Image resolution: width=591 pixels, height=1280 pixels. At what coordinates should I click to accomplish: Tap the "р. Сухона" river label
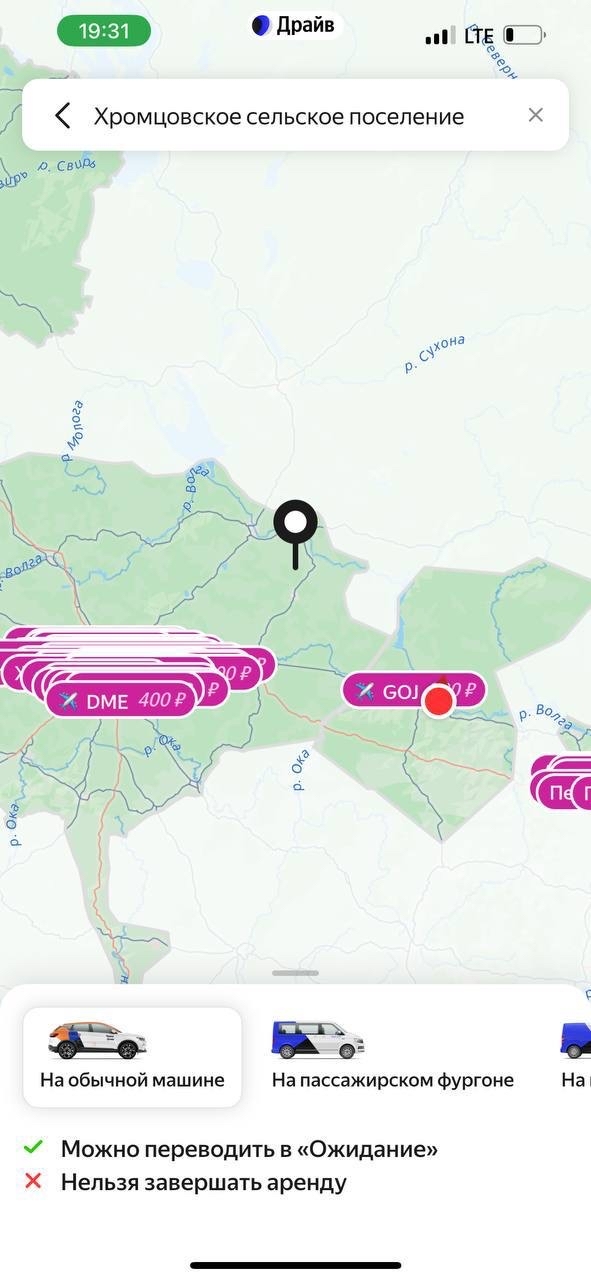point(435,353)
